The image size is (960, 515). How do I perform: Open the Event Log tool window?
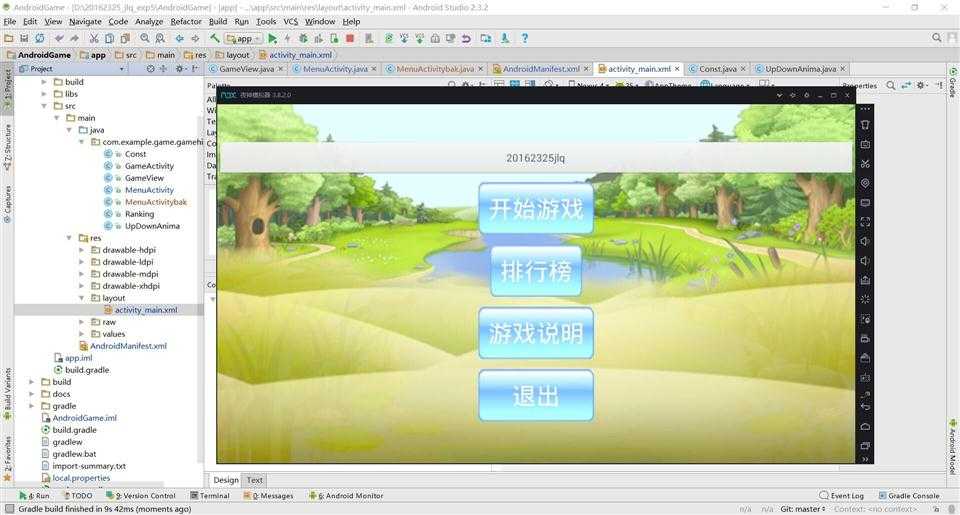tap(842, 495)
